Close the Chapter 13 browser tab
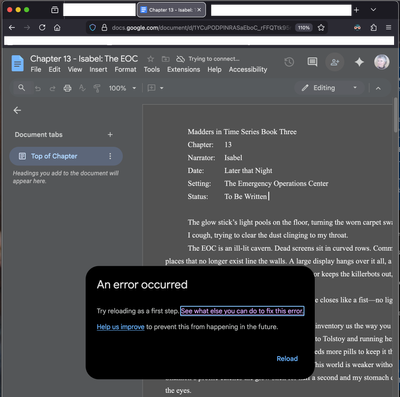The image size is (400, 397). [199, 10]
